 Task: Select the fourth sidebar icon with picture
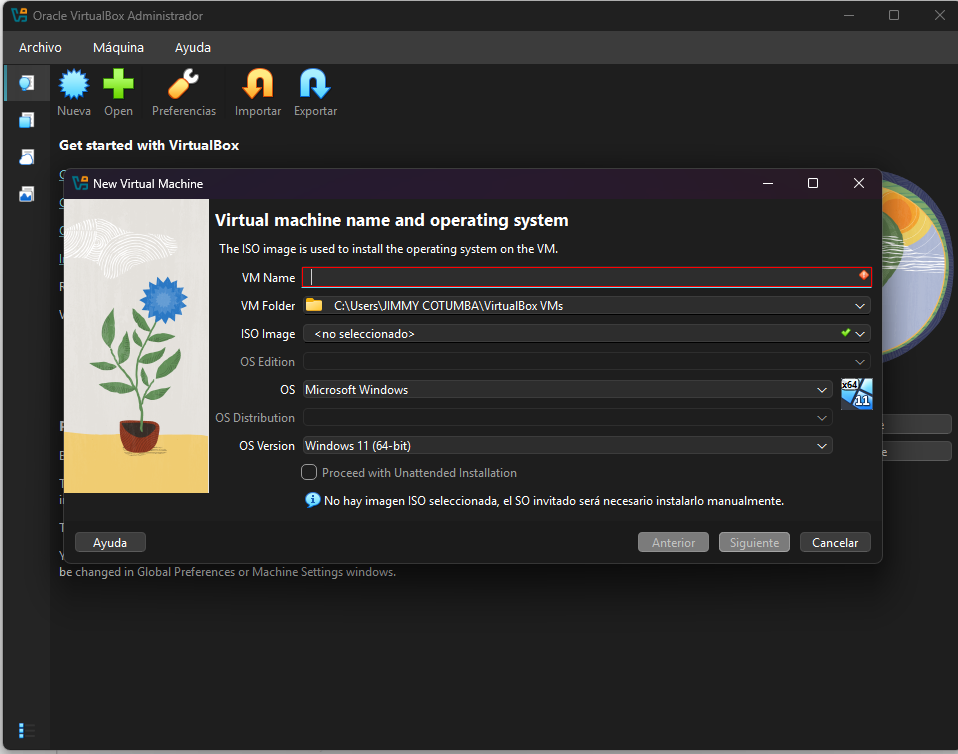26,194
